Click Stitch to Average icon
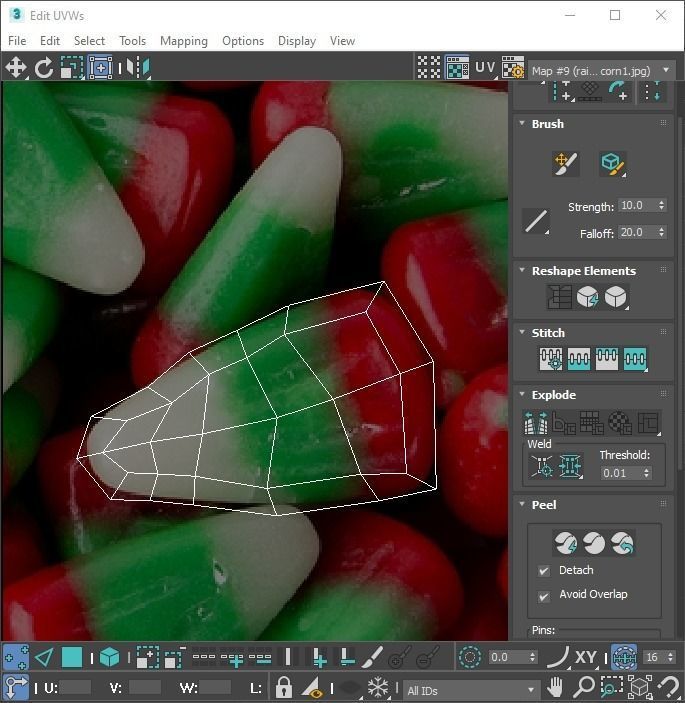The height and width of the screenshot is (703, 685). [579, 359]
